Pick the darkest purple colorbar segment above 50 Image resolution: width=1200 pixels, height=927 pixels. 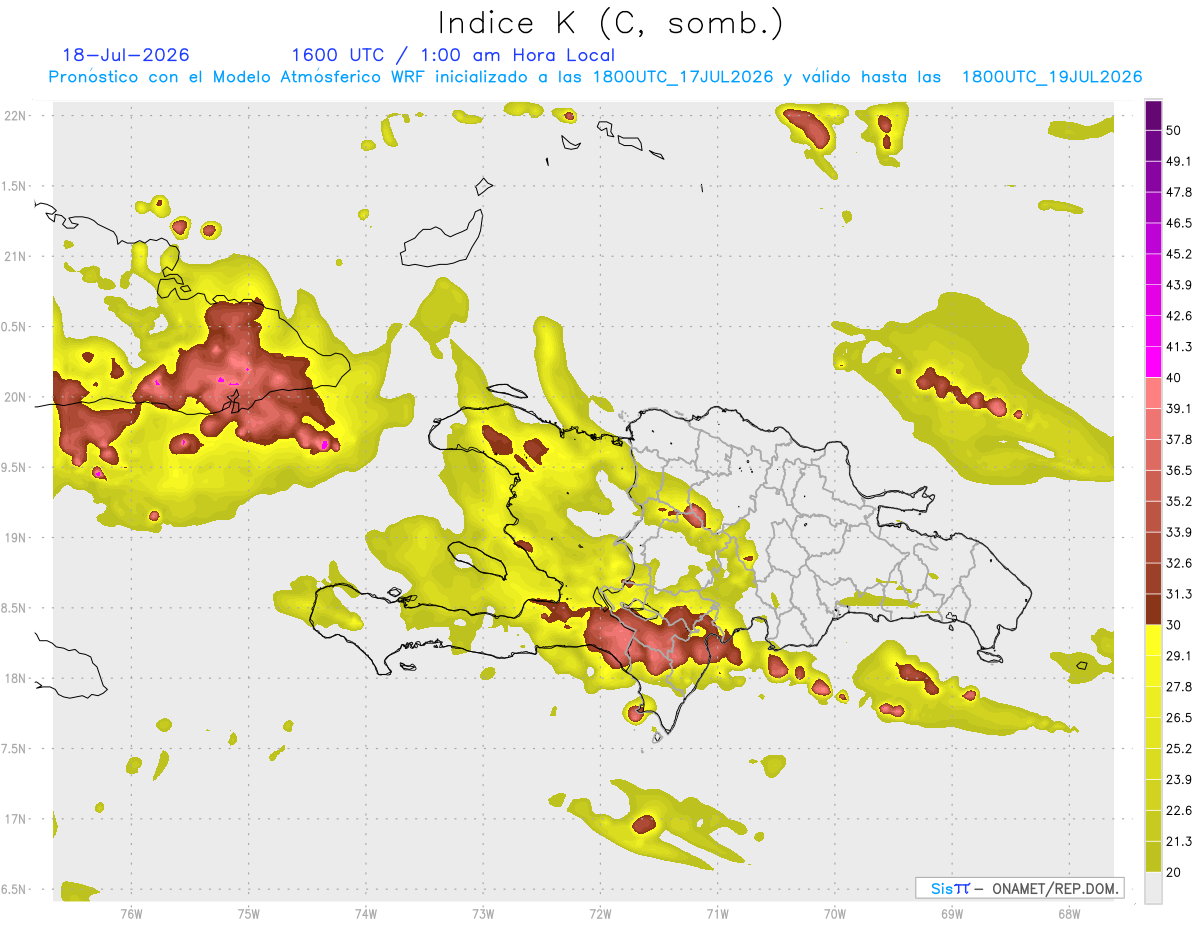[1153, 115]
